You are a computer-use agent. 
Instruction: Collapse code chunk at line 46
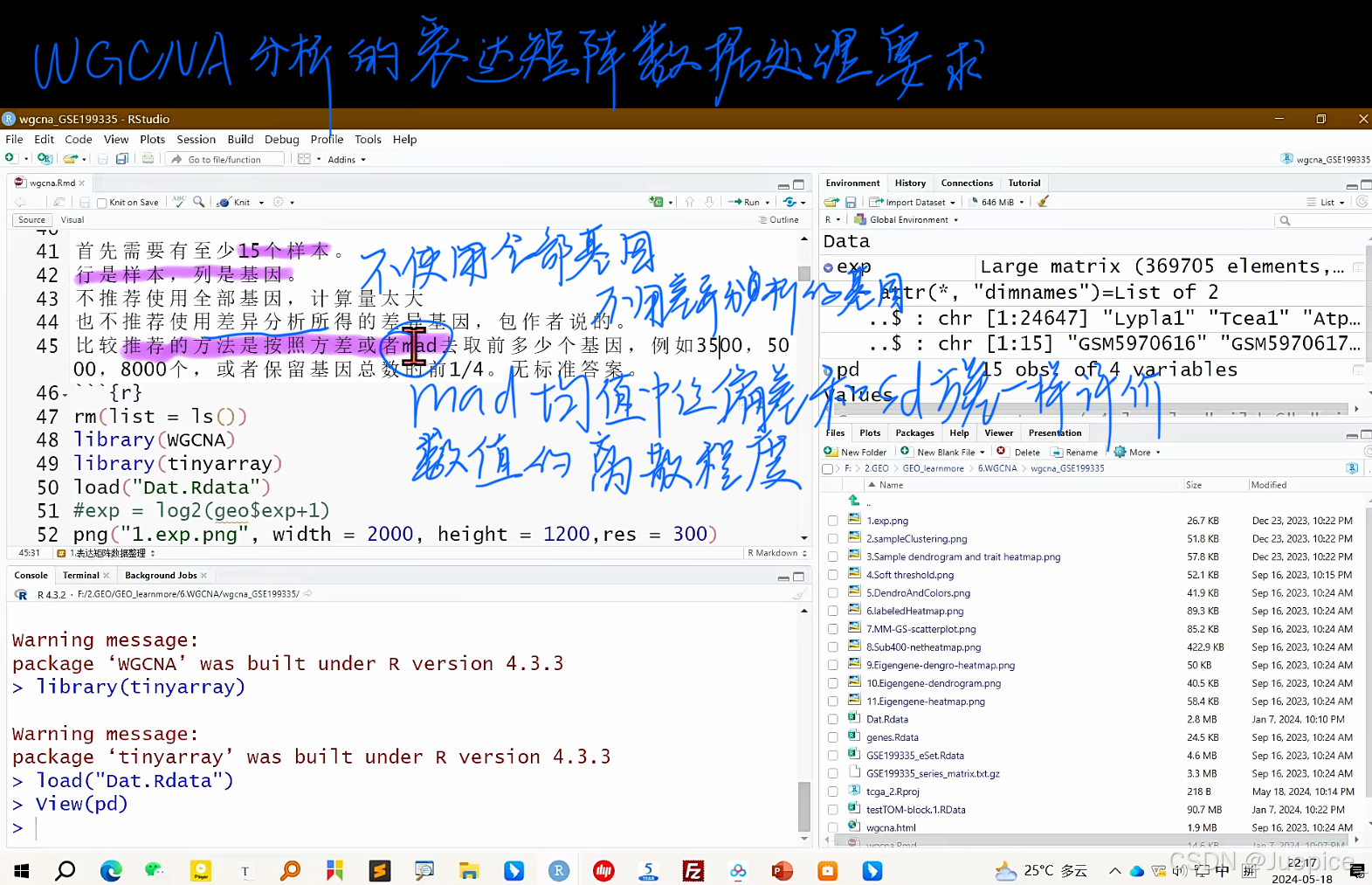tap(65, 394)
